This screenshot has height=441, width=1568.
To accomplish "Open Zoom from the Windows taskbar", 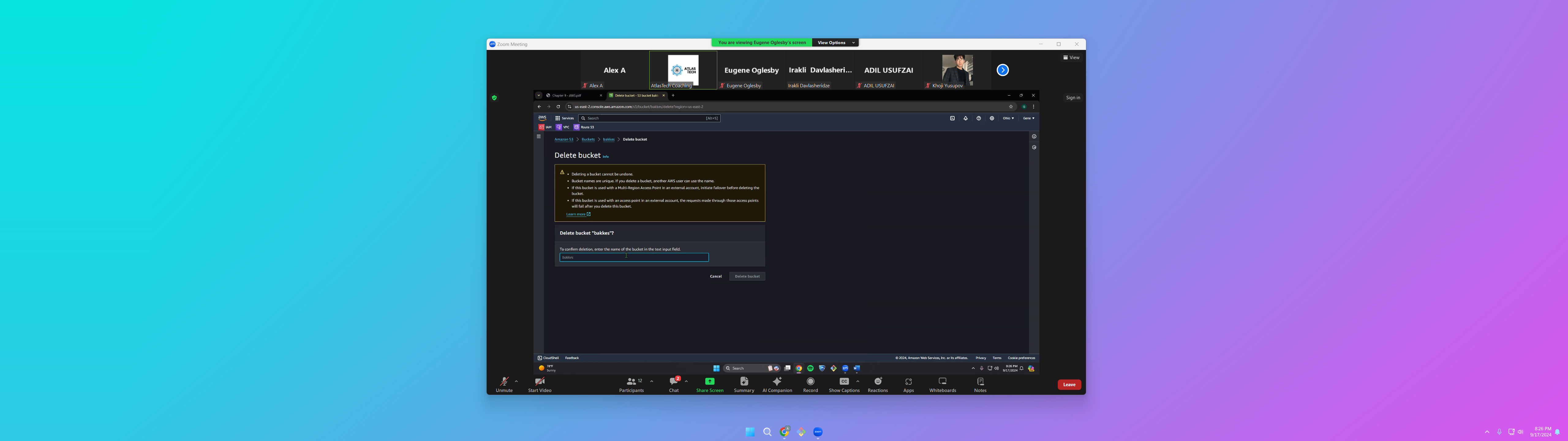I will (x=818, y=432).
